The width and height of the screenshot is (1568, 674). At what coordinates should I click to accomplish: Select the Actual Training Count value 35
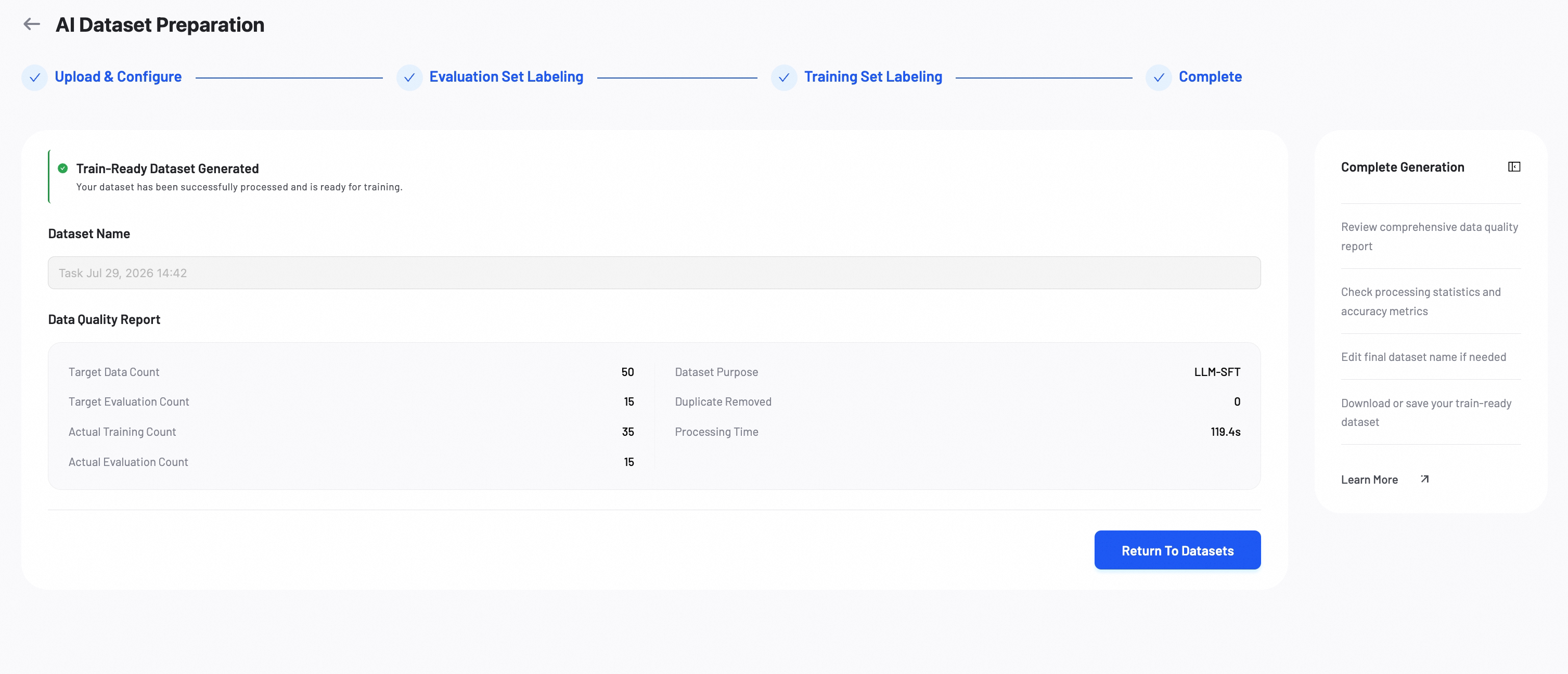627,431
